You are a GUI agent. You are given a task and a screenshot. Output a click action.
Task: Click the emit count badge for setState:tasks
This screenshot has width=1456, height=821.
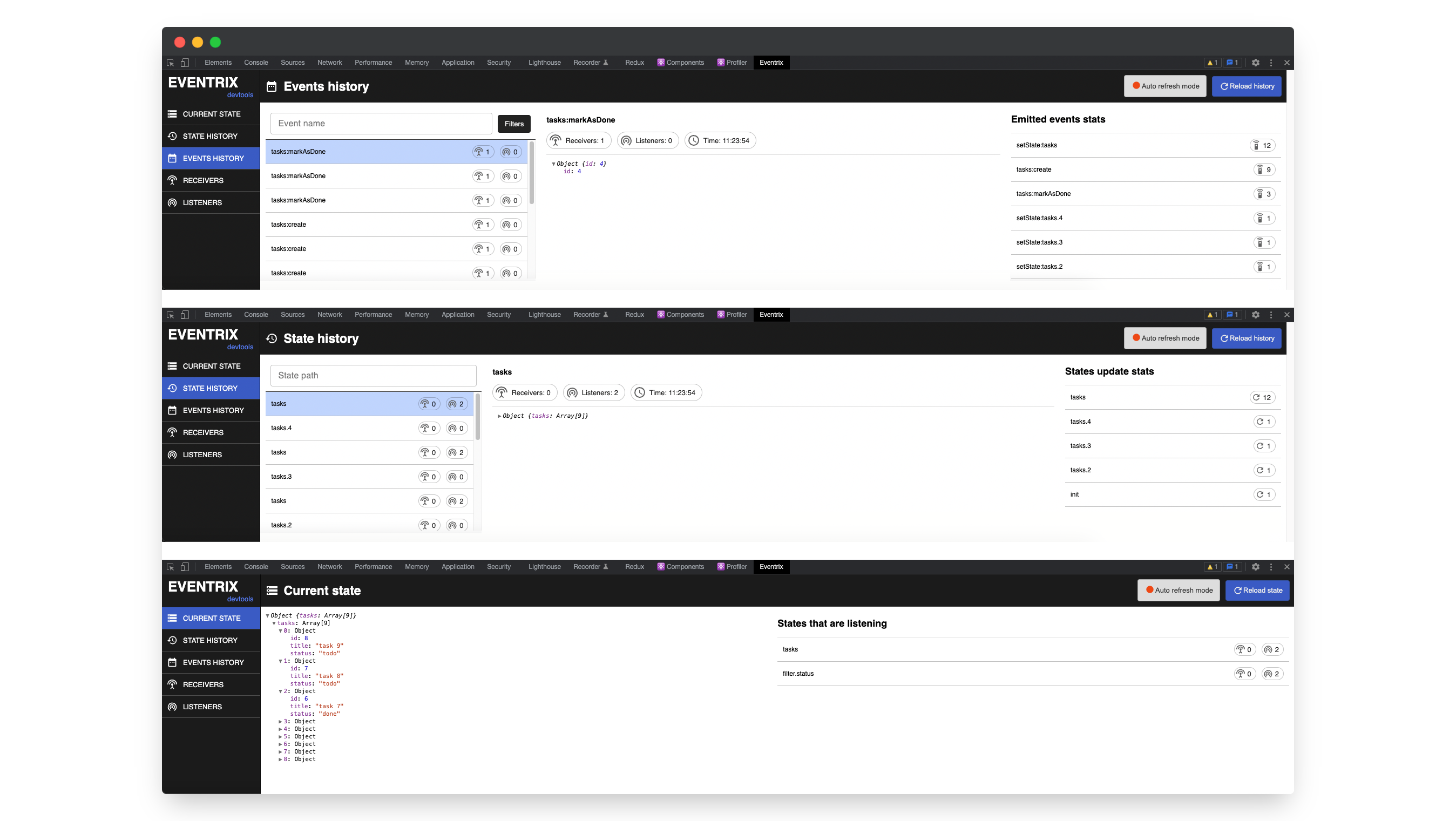coord(1262,145)
